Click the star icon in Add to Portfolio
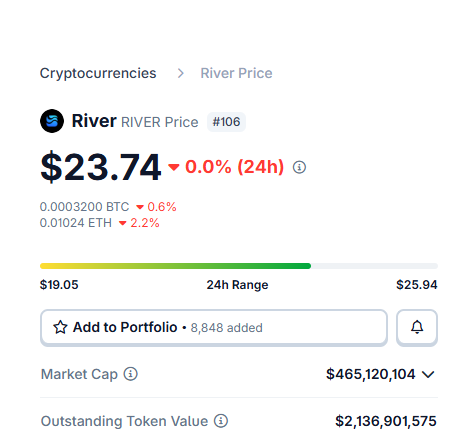Viewport: 459px width, 436px height. 60,327
